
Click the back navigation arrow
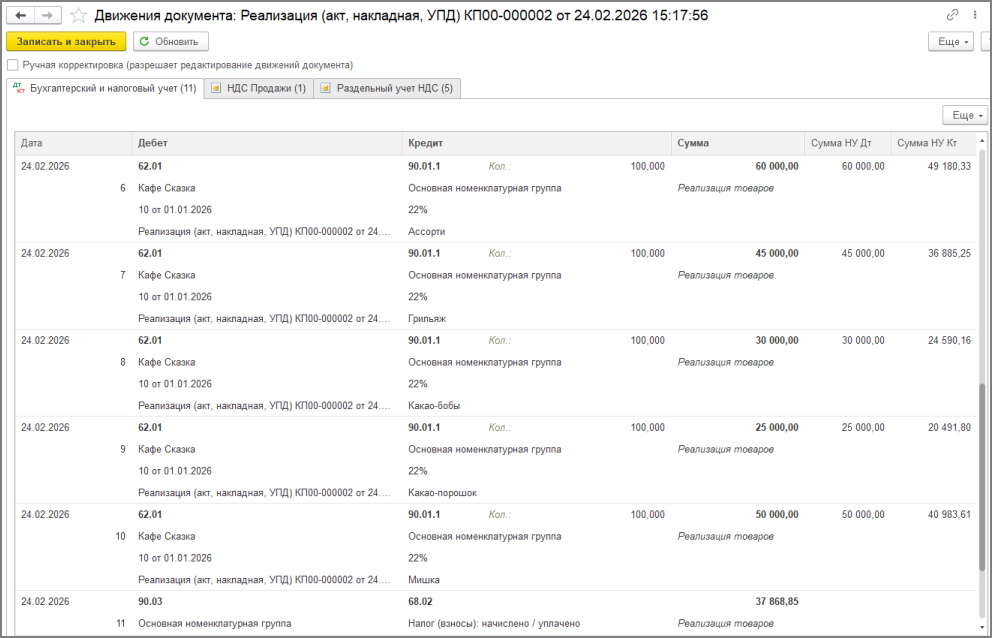tap(20, 16)
